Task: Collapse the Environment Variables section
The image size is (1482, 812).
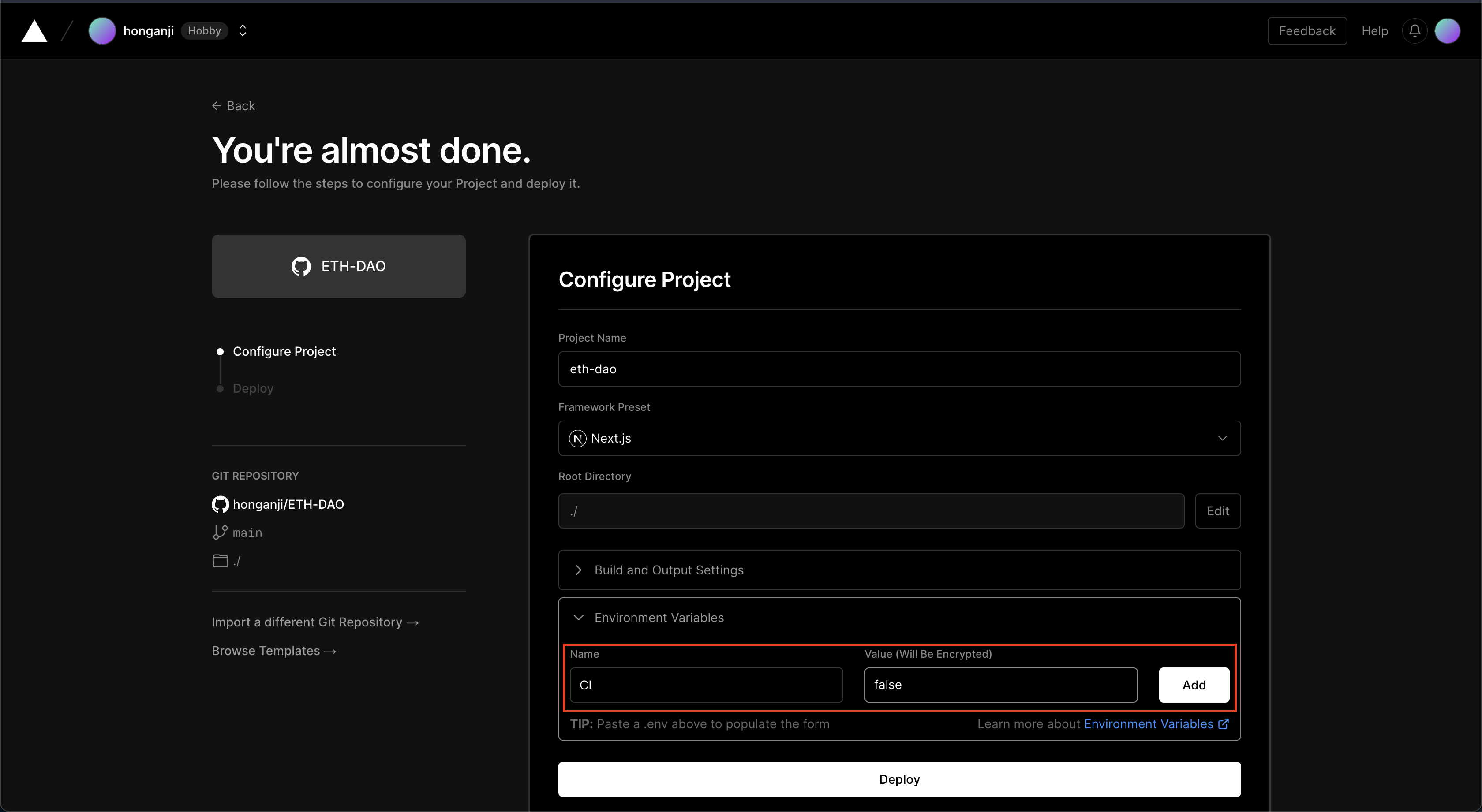Action: [x=899, y=618]
